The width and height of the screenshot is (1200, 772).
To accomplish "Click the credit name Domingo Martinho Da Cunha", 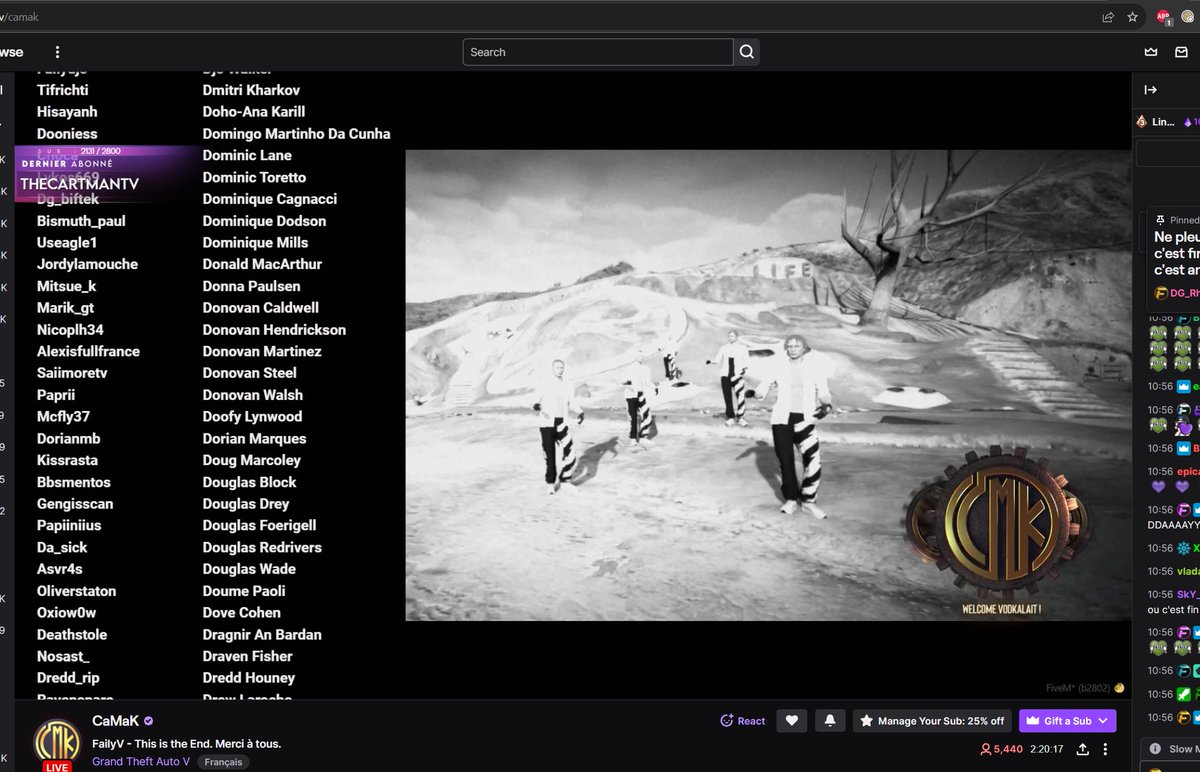I will 296,133.
